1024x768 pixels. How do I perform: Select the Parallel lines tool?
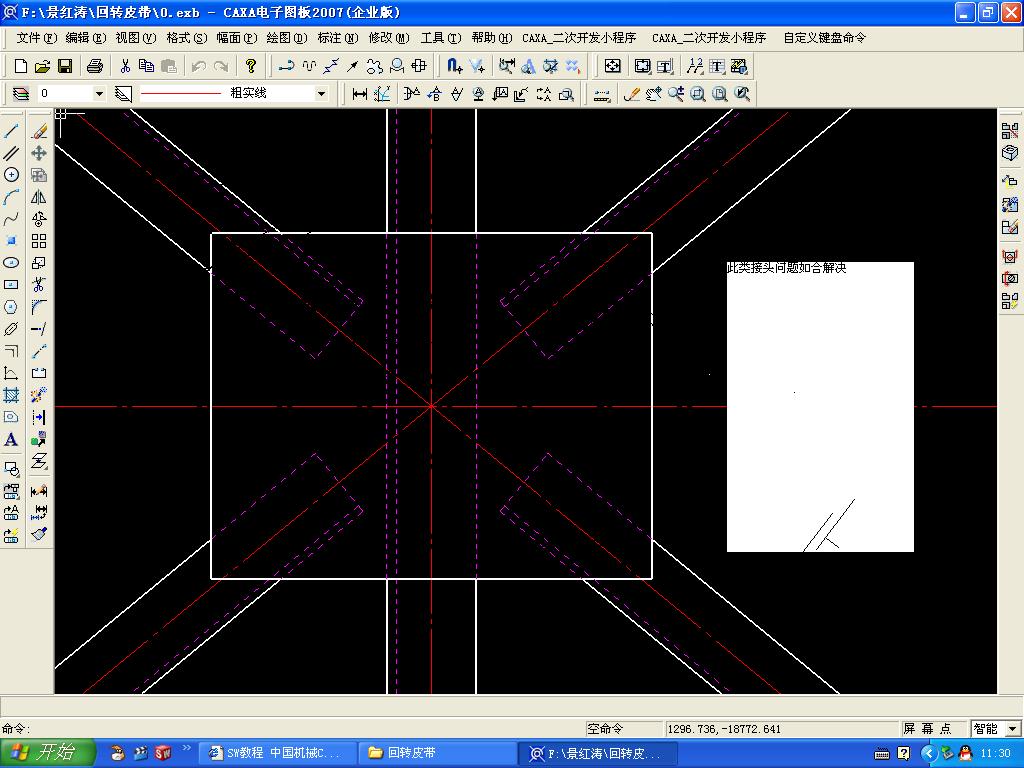point(11,153)
